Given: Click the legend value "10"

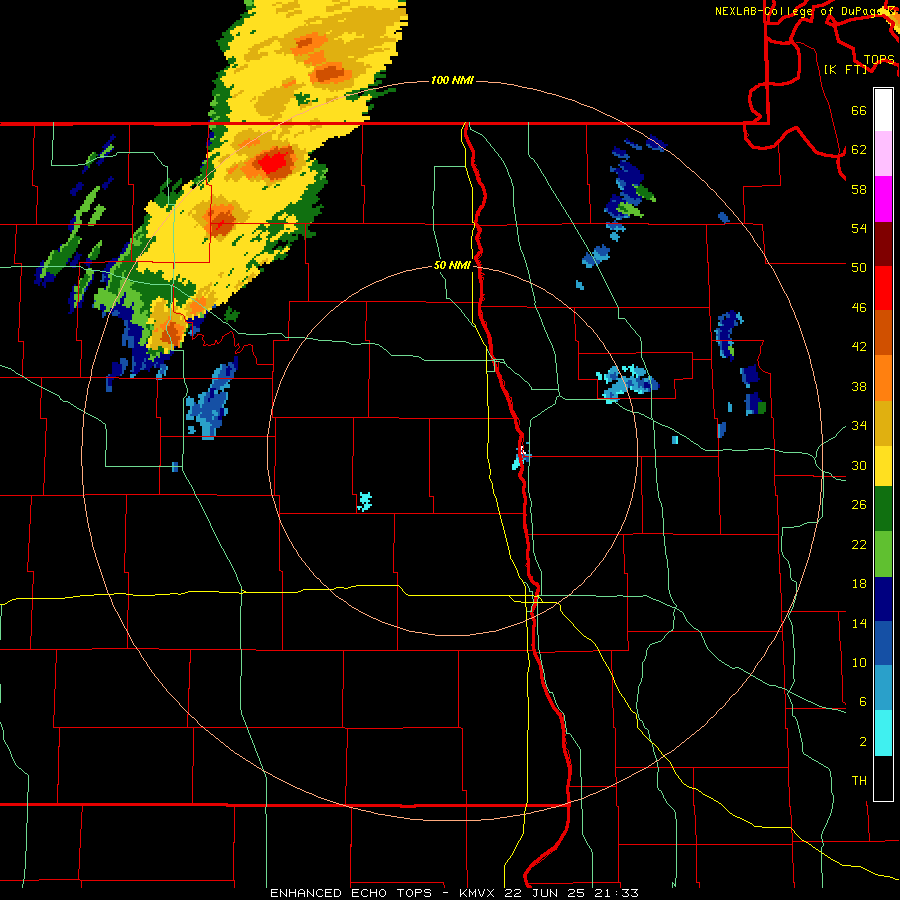Looking at the screenshot, I should coord(859,662).
